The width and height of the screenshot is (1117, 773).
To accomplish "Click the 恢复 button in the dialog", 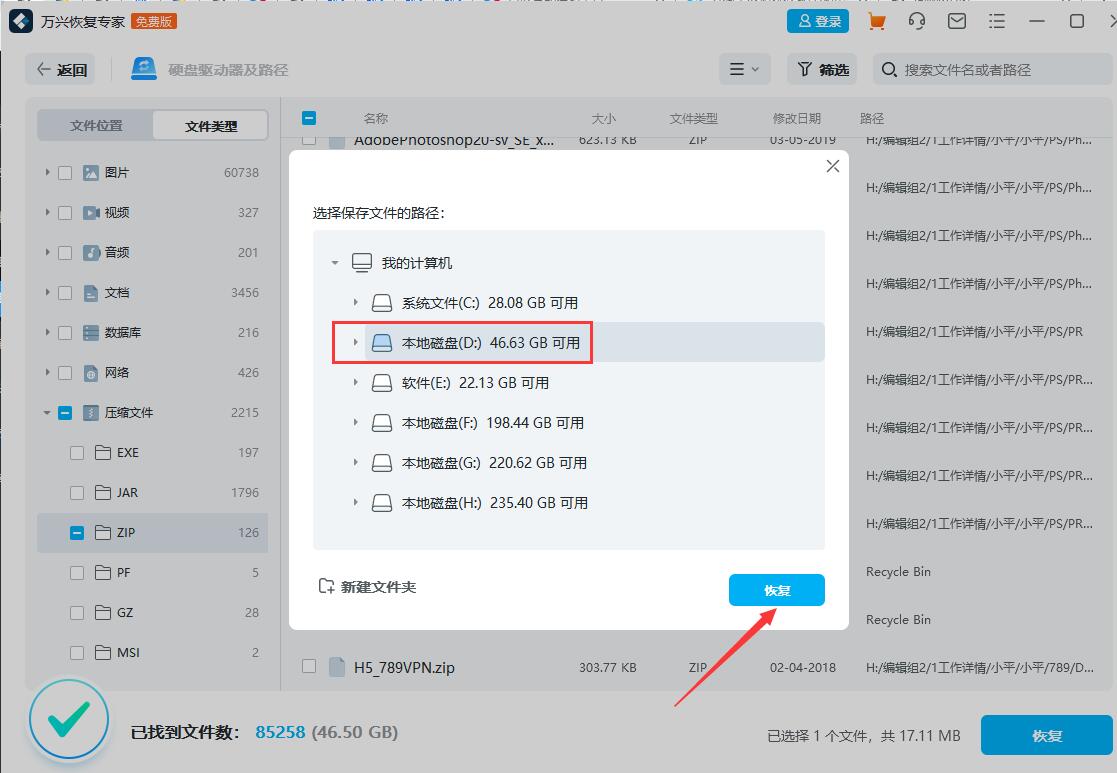I will click(x=777, y=590).
